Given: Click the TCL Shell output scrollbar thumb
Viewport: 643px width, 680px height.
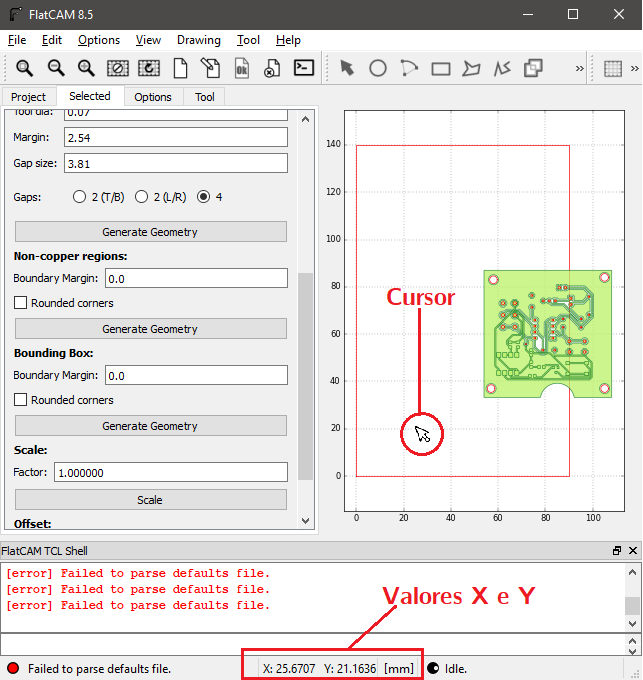Looking at the screenshot, I should [632, 605].
